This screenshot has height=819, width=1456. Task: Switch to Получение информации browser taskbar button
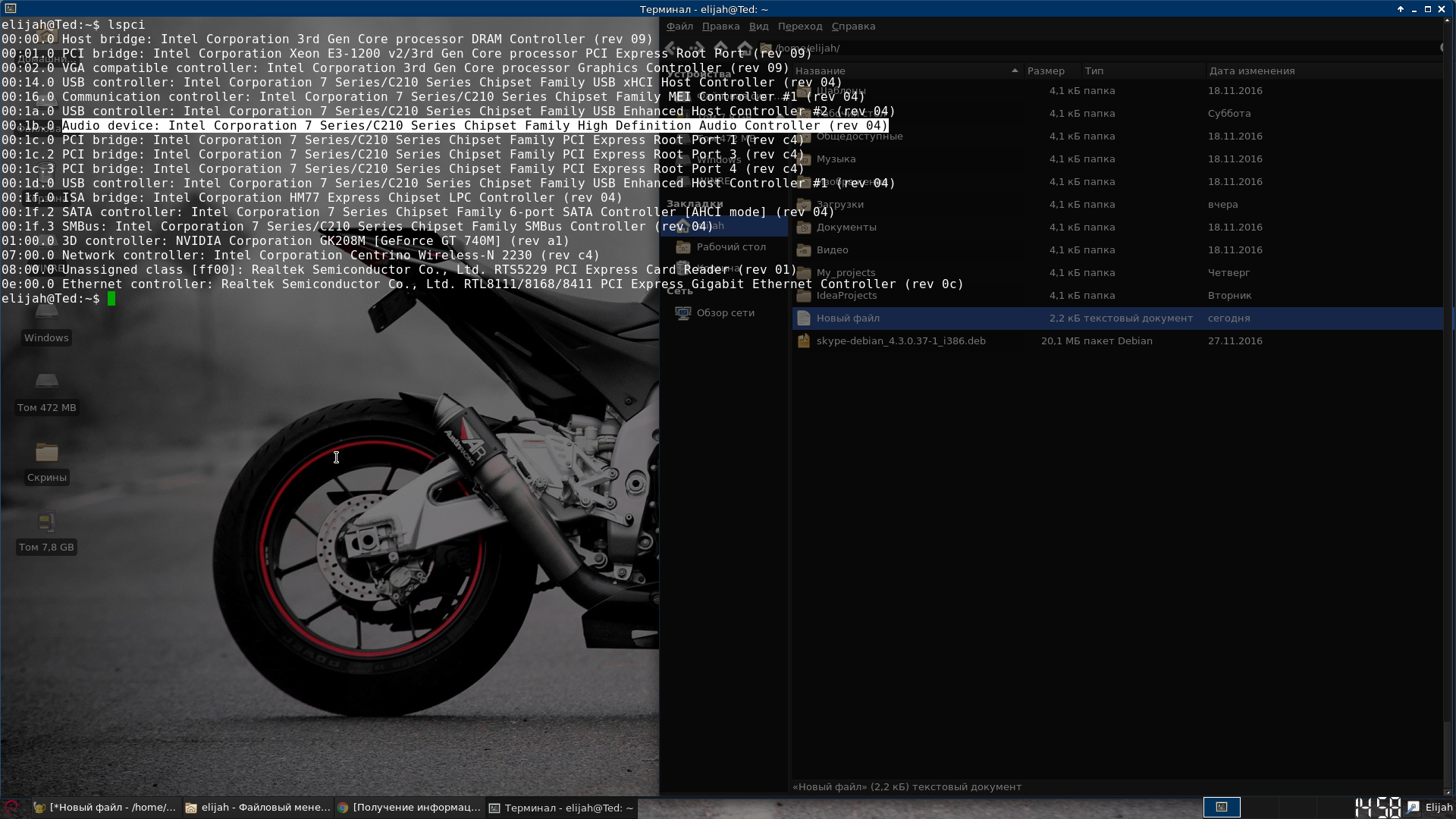(409, 808)
